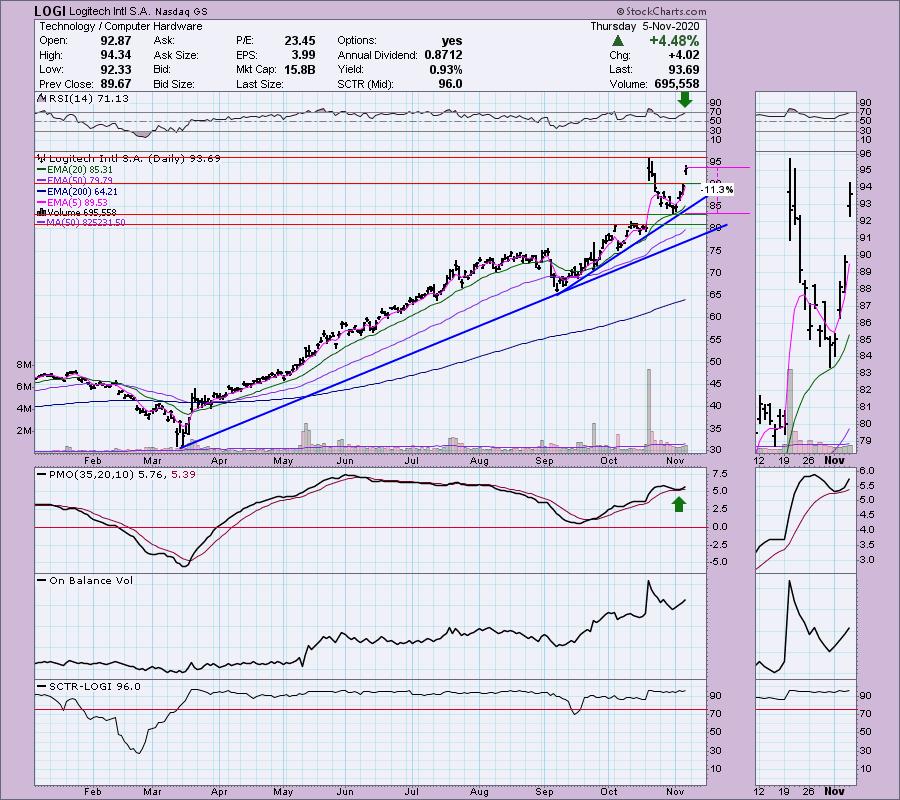Click the Options value 'yes'
The height and width of the screenshot is (800, 900).
(x=452, y=41)
